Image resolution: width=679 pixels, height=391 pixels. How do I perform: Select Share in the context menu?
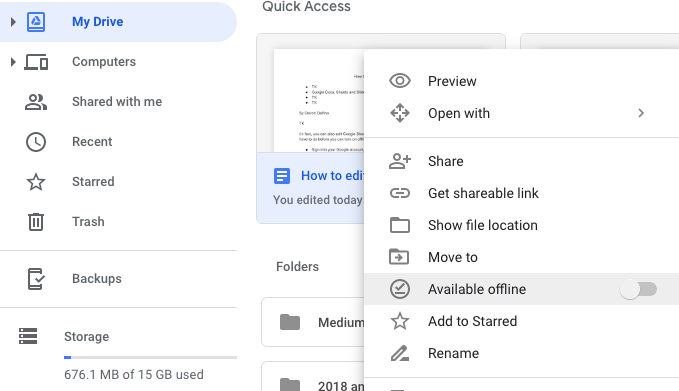446,161
